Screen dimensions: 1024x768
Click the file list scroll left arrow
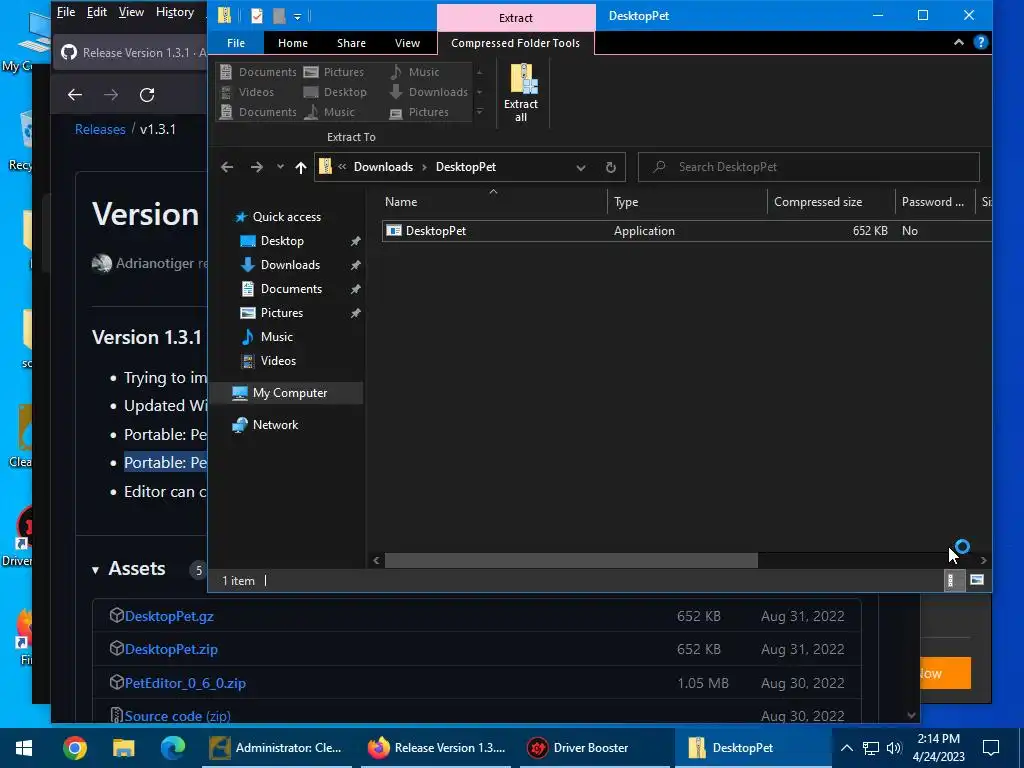point(376,560)
